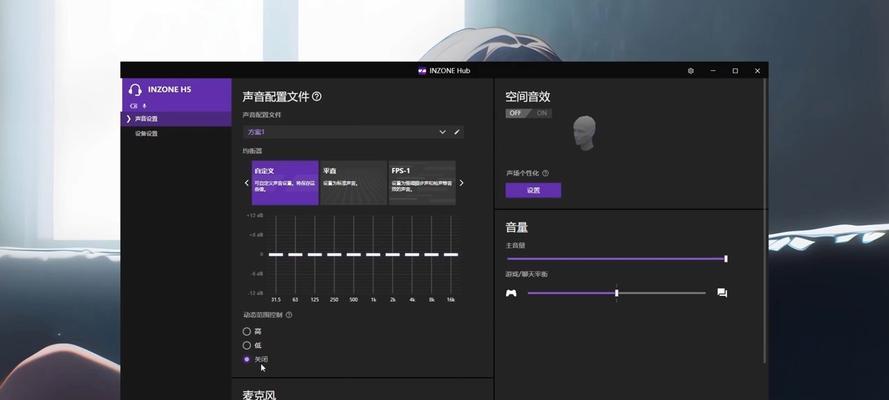The image size is (889, 400).
Task: Click the 均衡器 label
Action: click(x=252, y=151)
